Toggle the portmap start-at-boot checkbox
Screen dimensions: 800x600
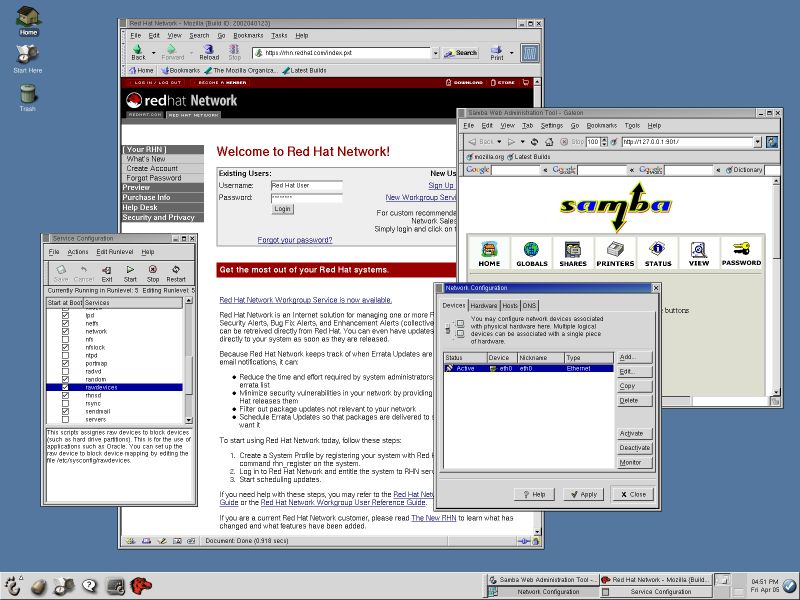(x=65, y=363)
